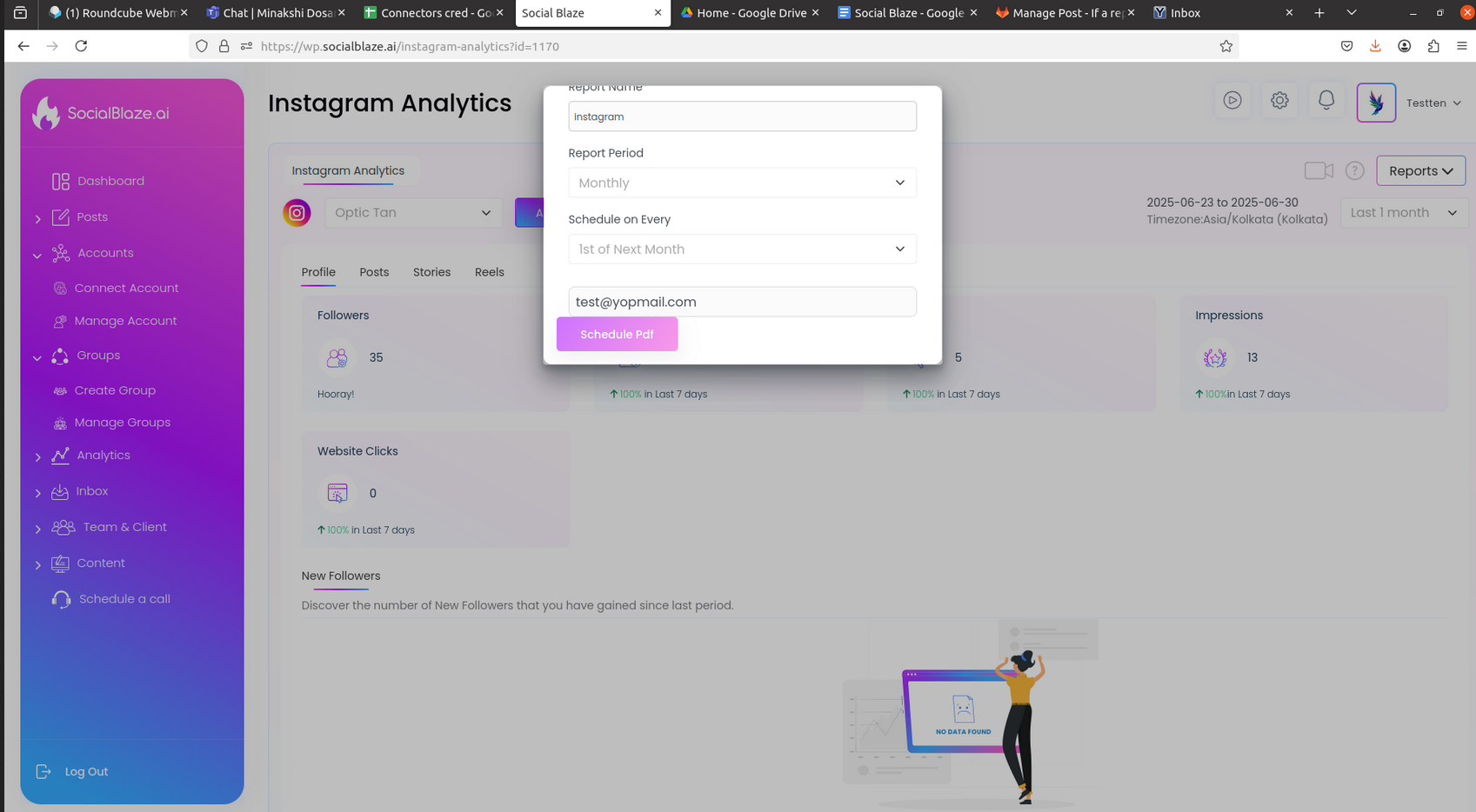The width and height of the screenshot is (1476, 812).
Task: Switch to the Posts analytics tab
Action: pyautogui.click(x=374, y=272)
